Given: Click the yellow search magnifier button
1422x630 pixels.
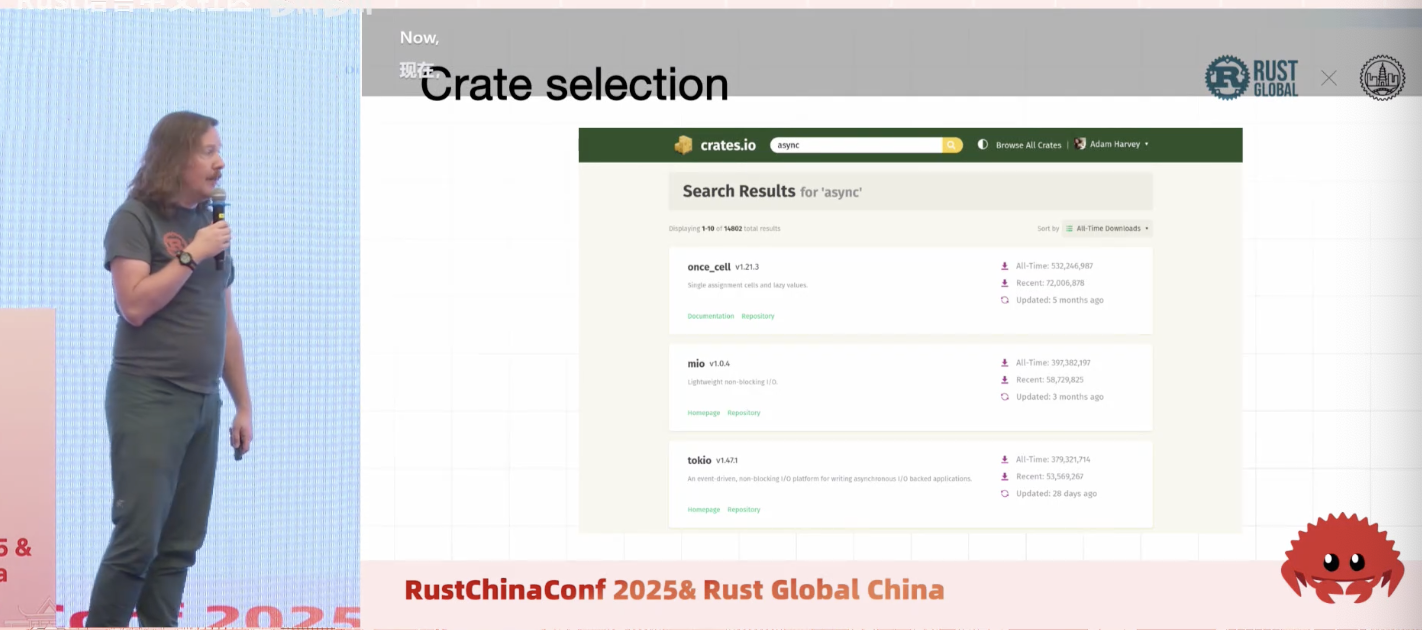Looking at the screenshot, I should [952, 145].
